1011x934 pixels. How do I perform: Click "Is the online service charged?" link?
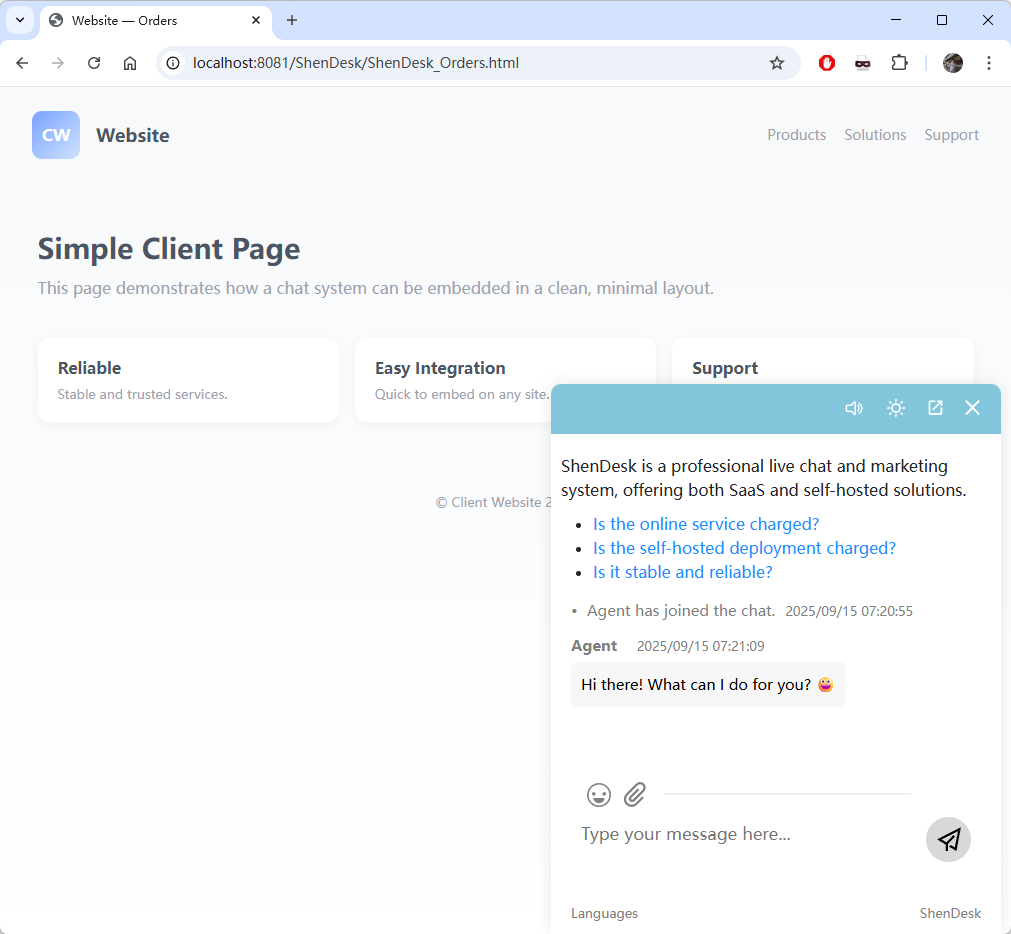click(706, 524)
